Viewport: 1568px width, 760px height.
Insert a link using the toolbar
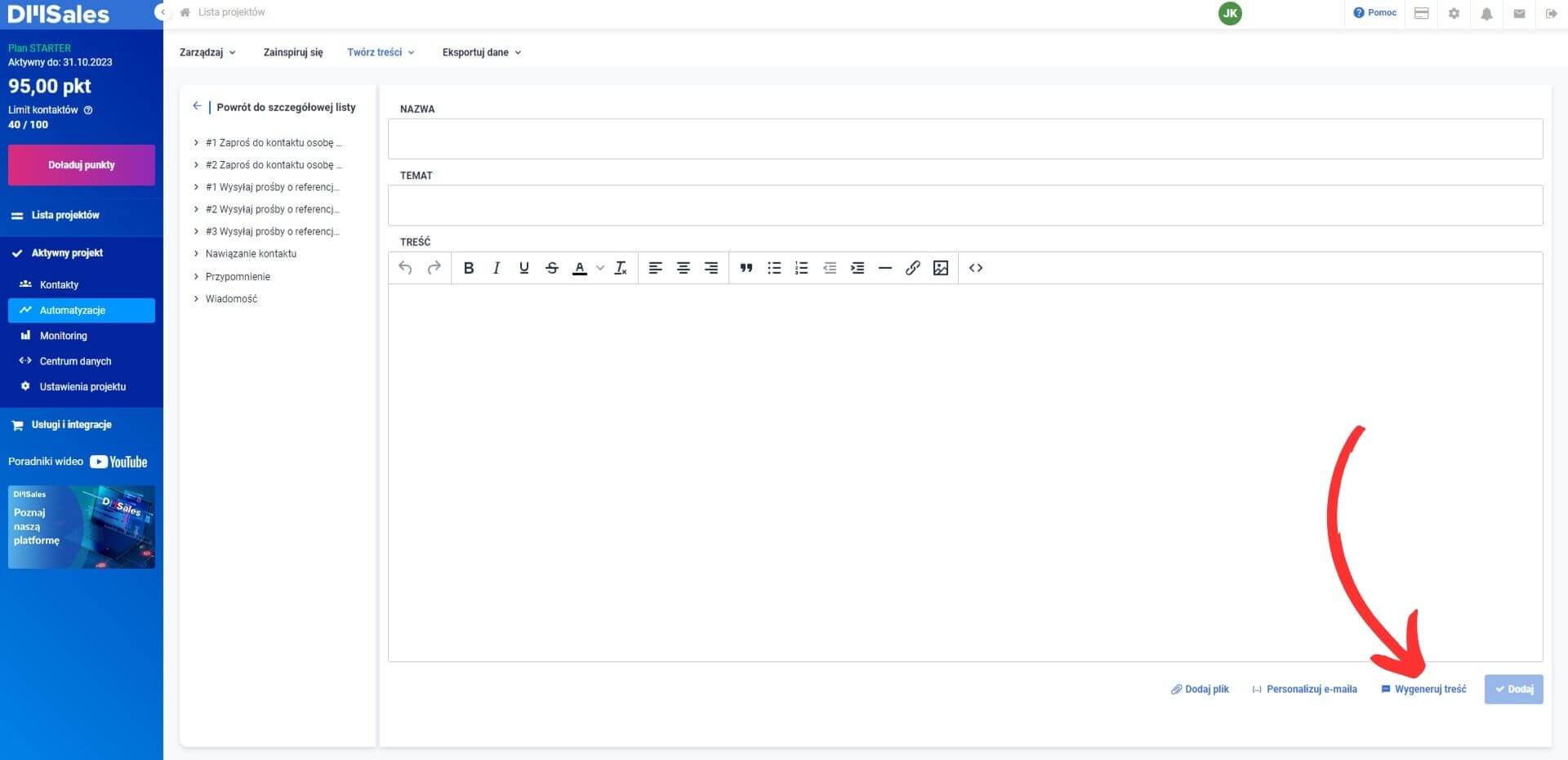pyautogui.click(x=912, y=268)
